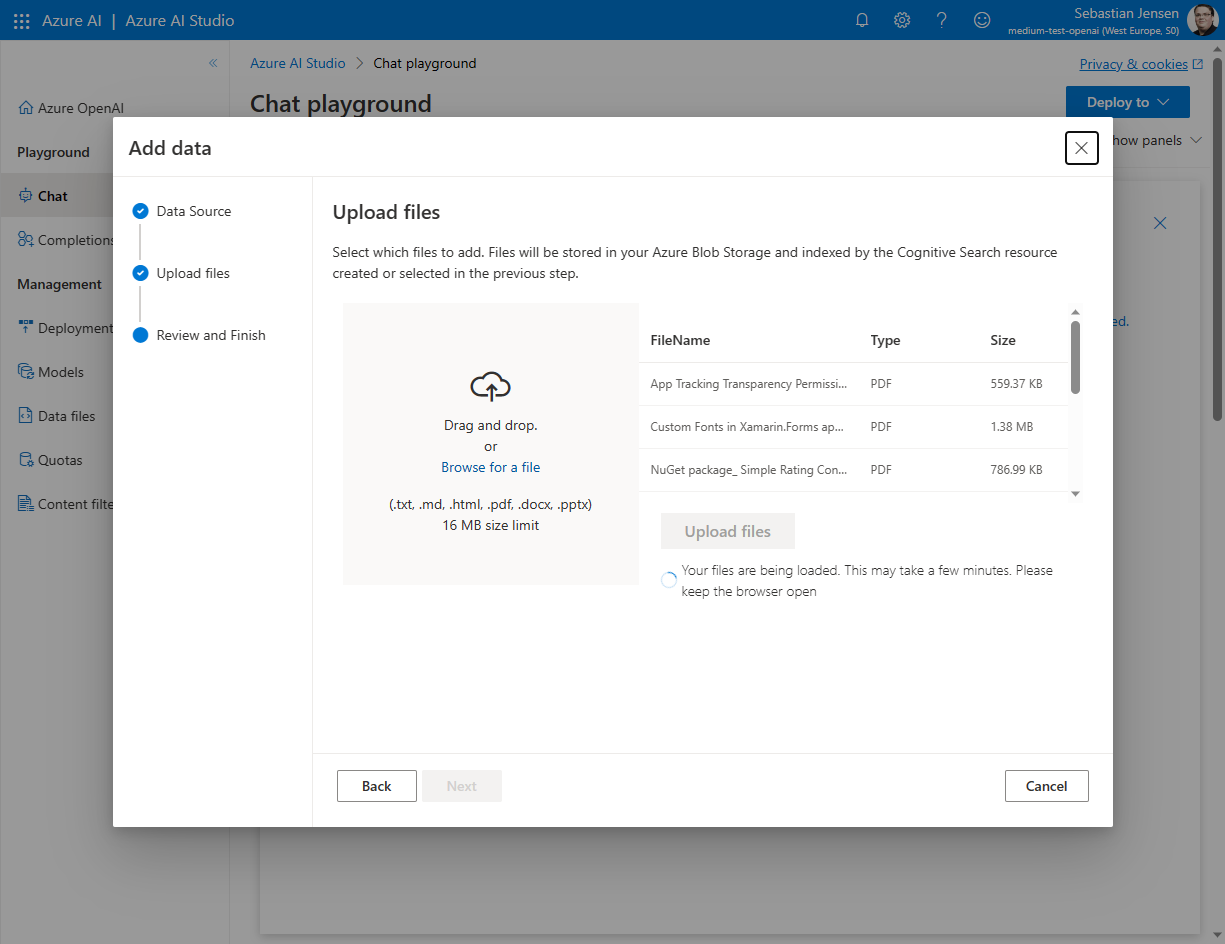The width and height of the screenshot is (1225, 944).
Task: Expand the Deploy to dropdown
Action: pos(1127,102)
